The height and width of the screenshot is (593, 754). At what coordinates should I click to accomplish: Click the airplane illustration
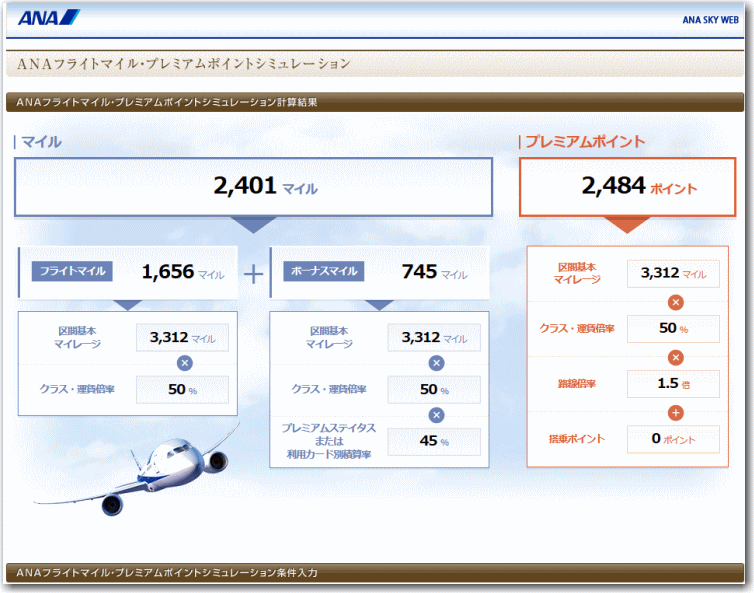139,471
